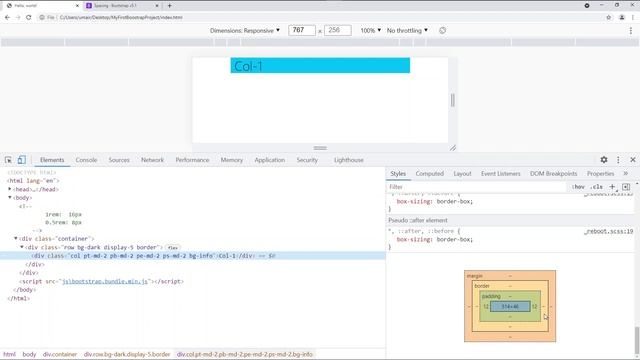Open js/bootstrap.bundle.min.js script link
Screen dimensions: 640x360
pyautogui.click(x=105, y=281)
